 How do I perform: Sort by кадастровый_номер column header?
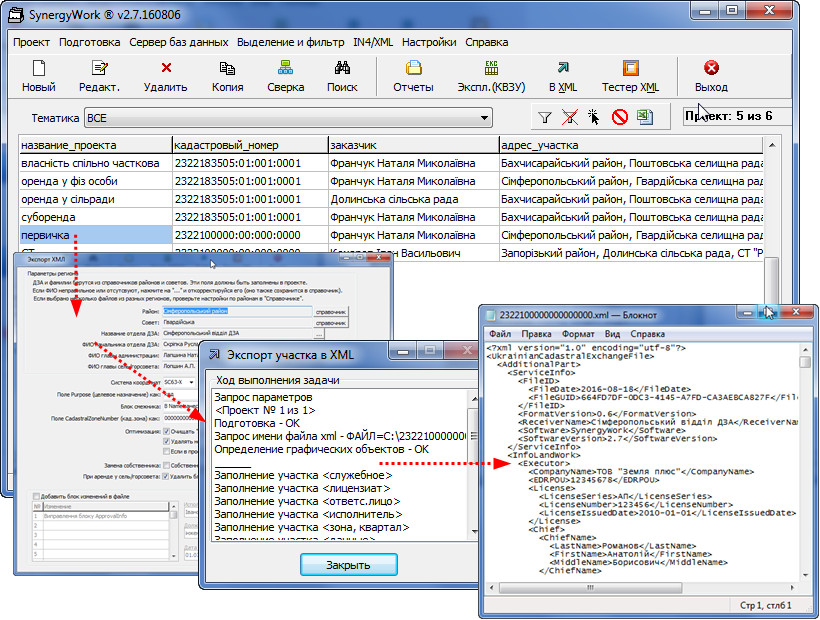(249, 145)
